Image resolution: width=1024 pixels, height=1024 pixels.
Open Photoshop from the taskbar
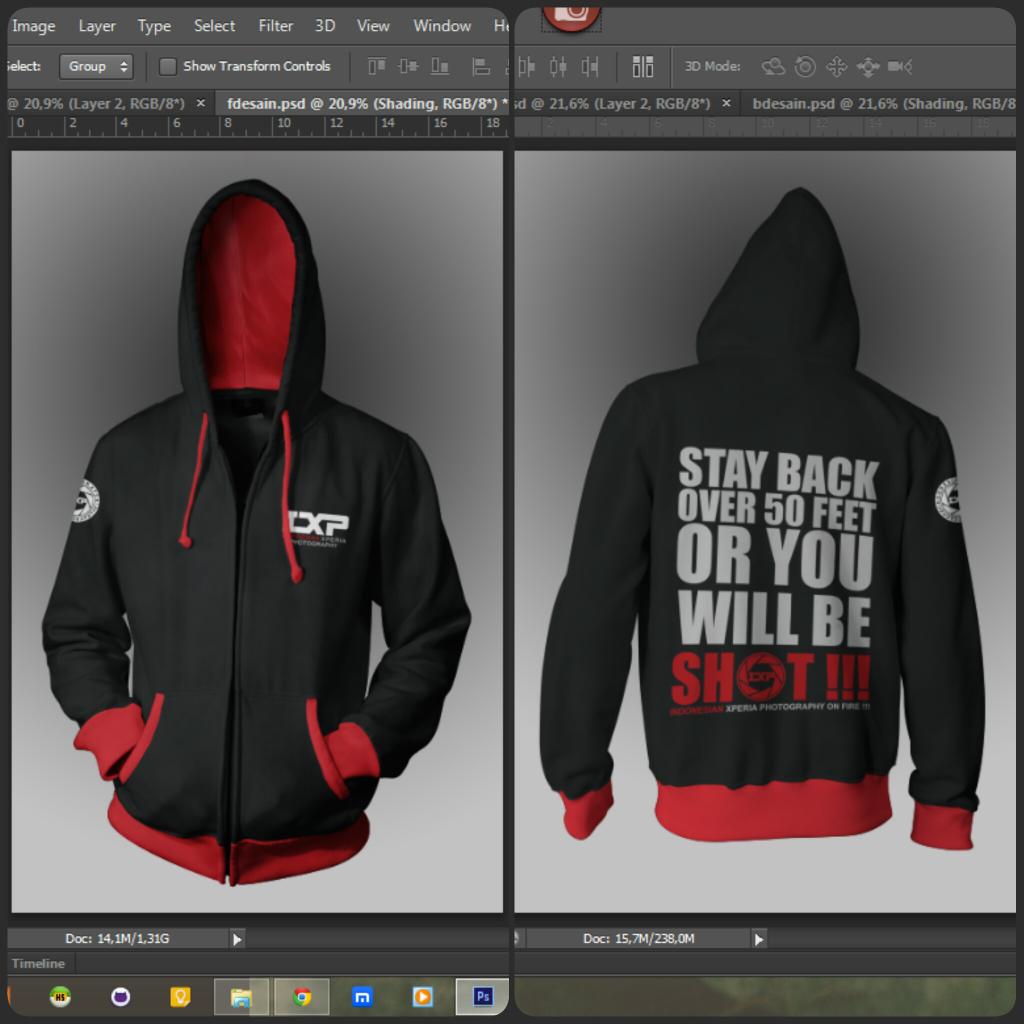click(483, 997)
